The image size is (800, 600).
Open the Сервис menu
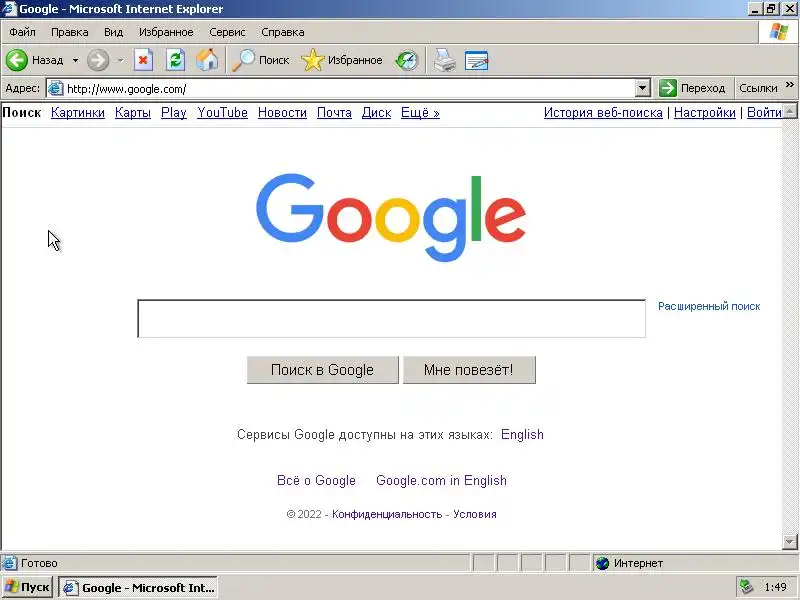coord(227,32)
